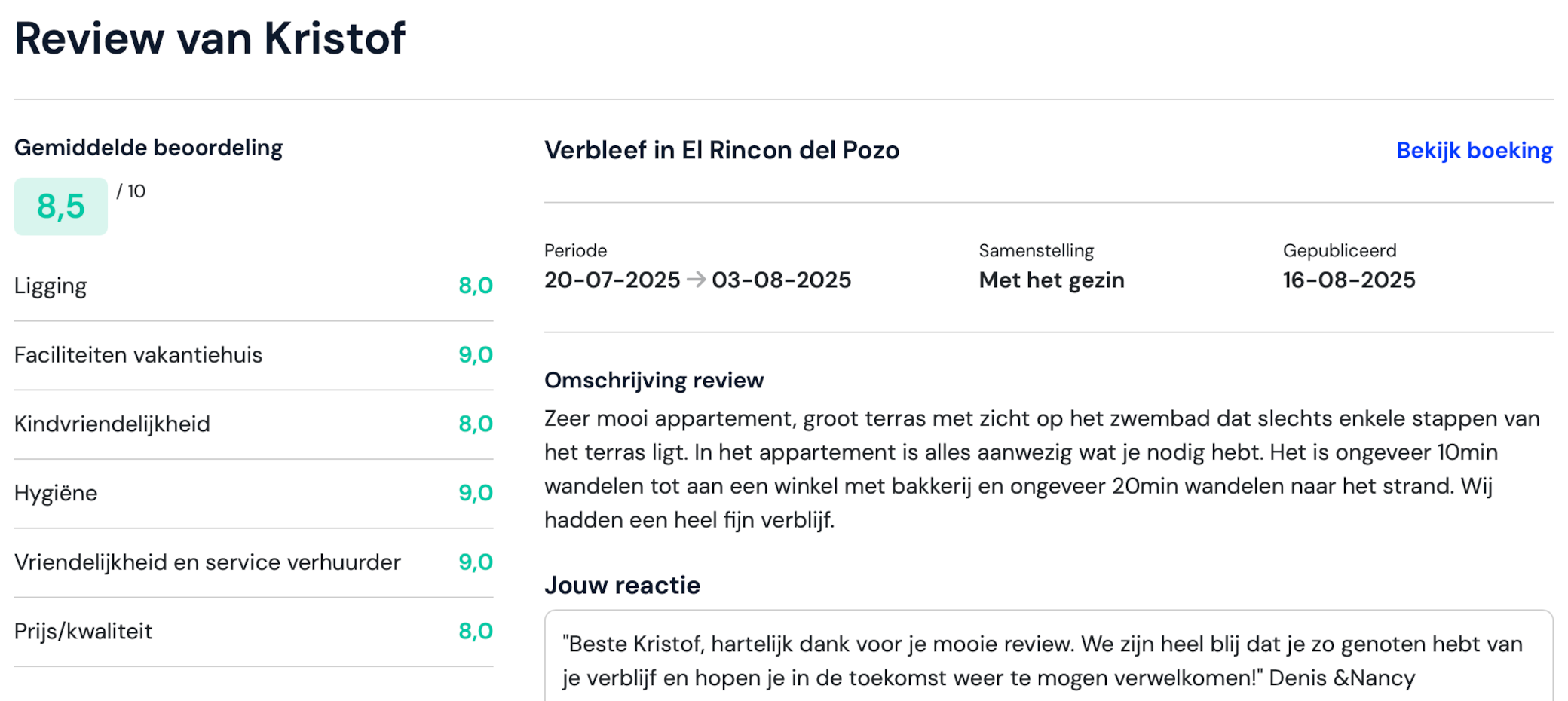1568x701 pixels.
Task: Click the published date 16-08-2025
Action: pos(1349,280)
